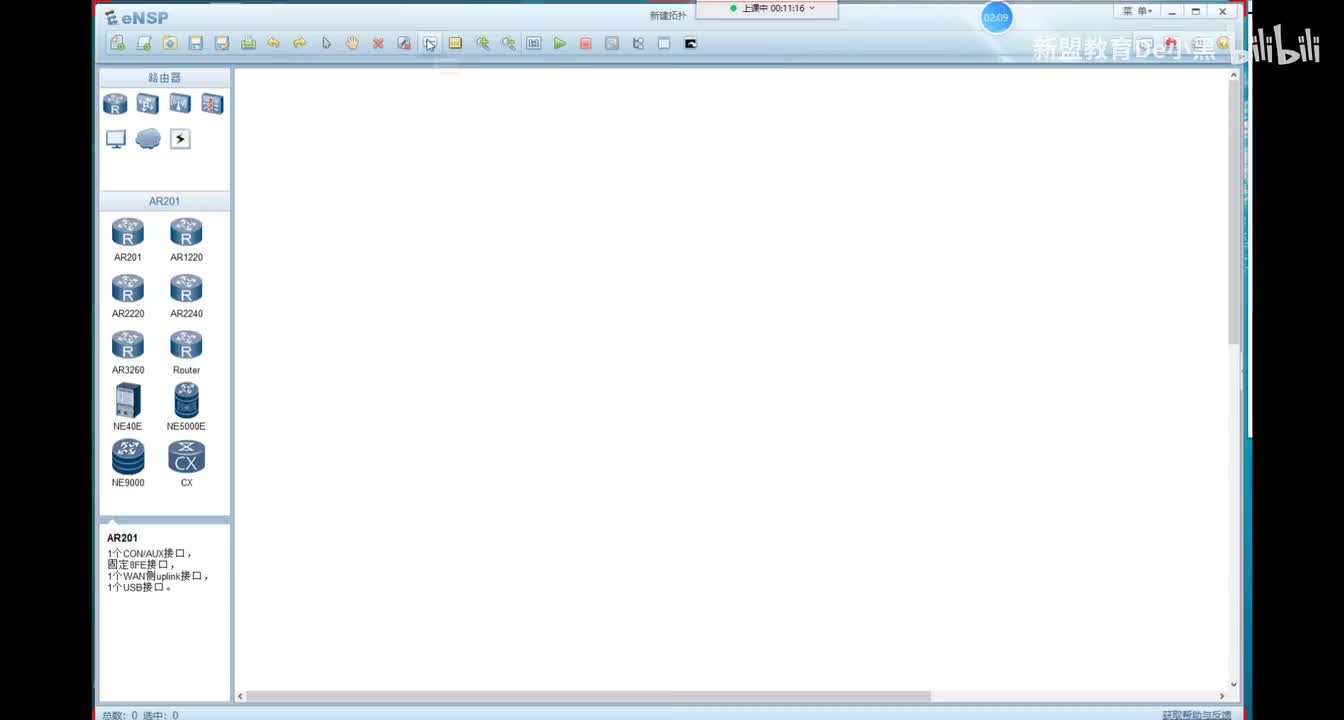Viewport: 1344px width, 720px height.
Task: Open help with the question mark icon
Action: [1222, 43]
